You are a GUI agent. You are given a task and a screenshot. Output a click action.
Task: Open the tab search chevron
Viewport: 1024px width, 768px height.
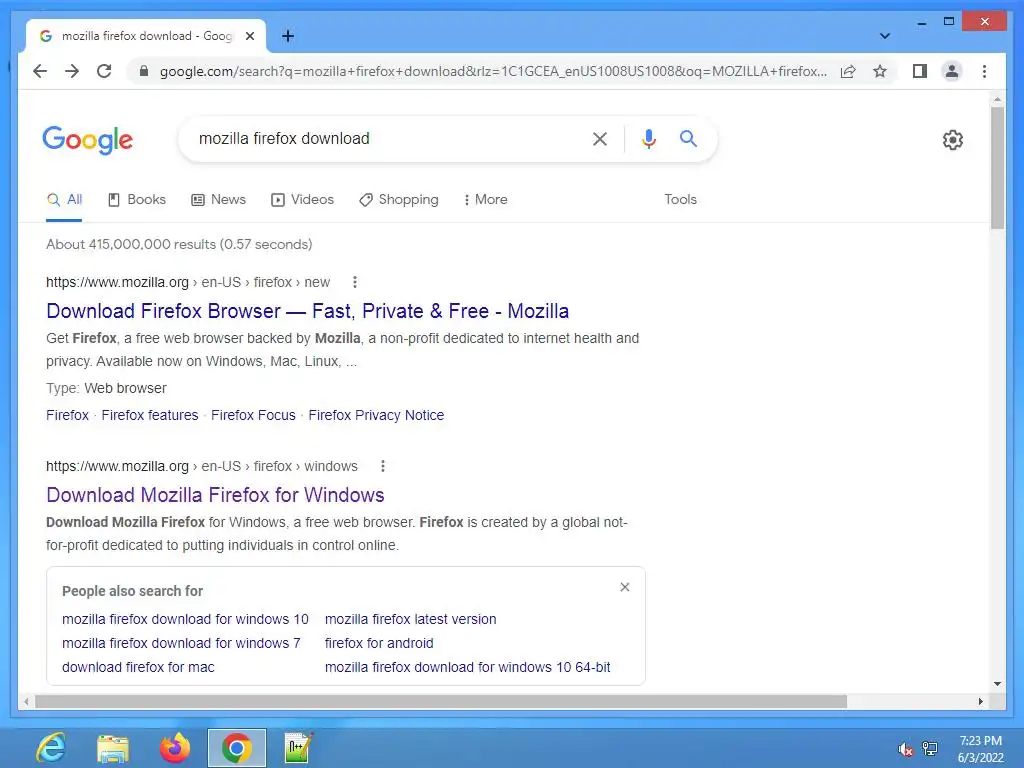(x=885, y=36)
